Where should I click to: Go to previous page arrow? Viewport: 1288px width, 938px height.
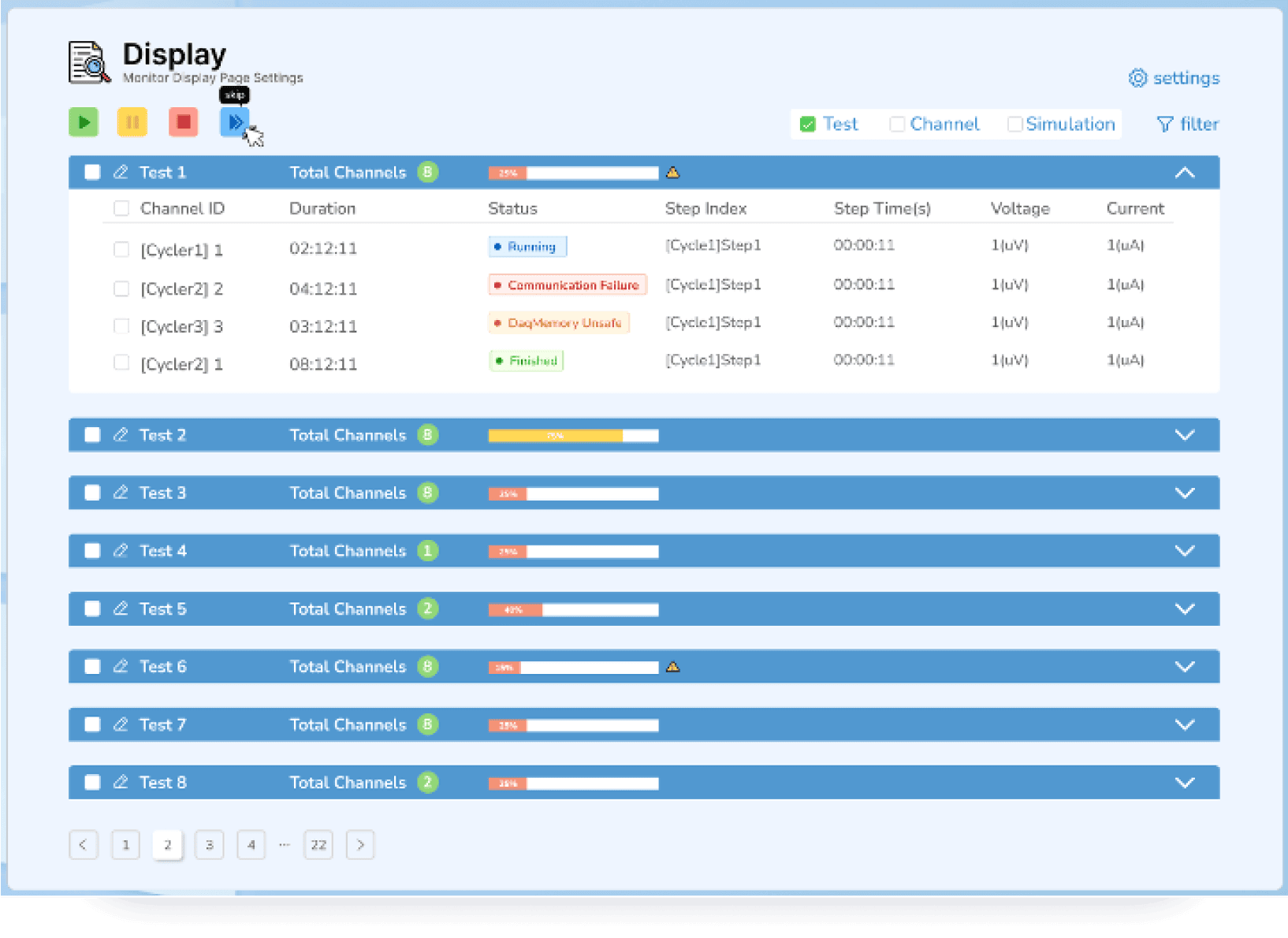tap(84, 844)
